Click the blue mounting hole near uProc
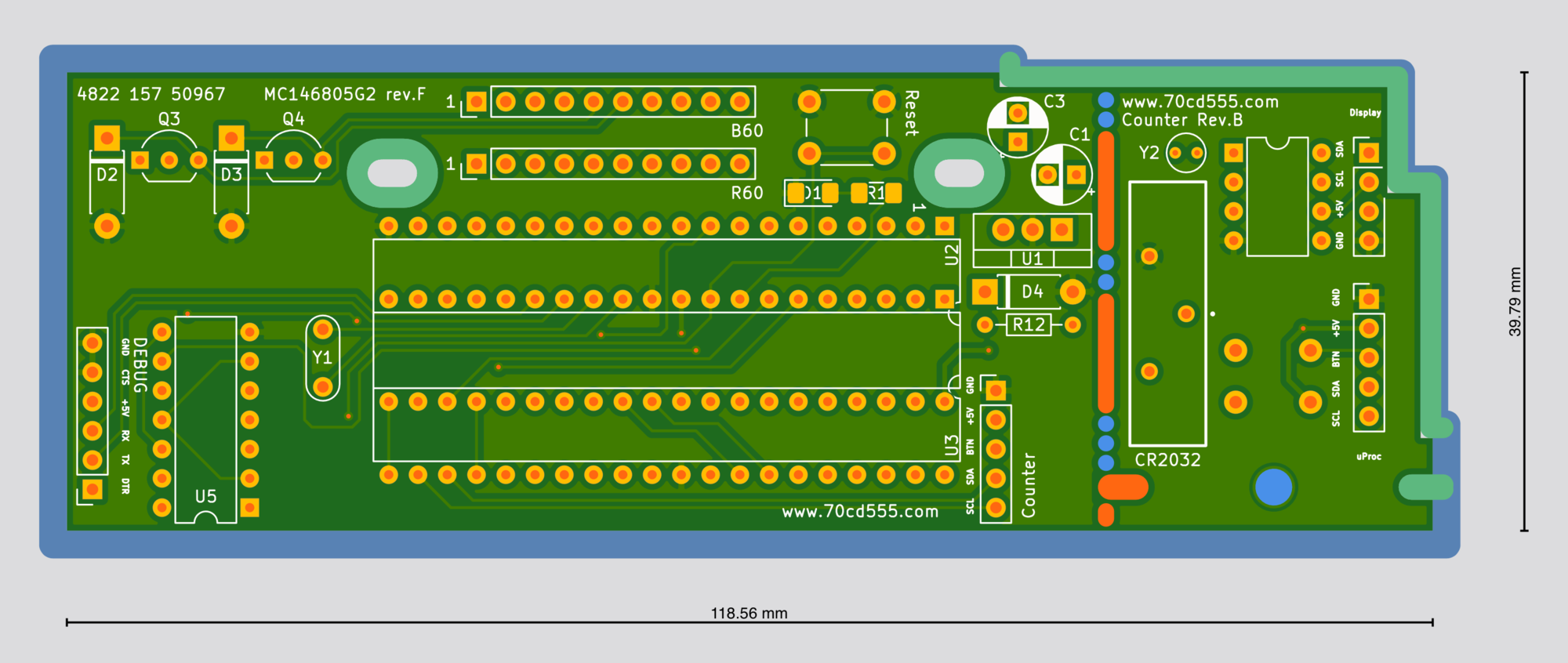This screenshot has height=663, width=1568. [1273, 487]
